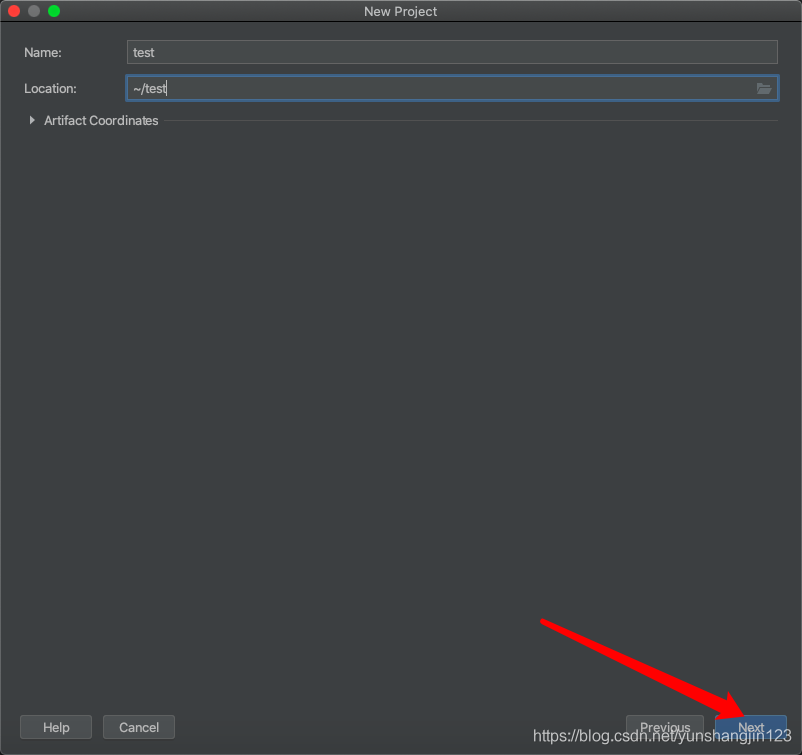Click the gray minimize window button
Image resolution: width=802 pixels, height=755 pixels.
[34, 11]
